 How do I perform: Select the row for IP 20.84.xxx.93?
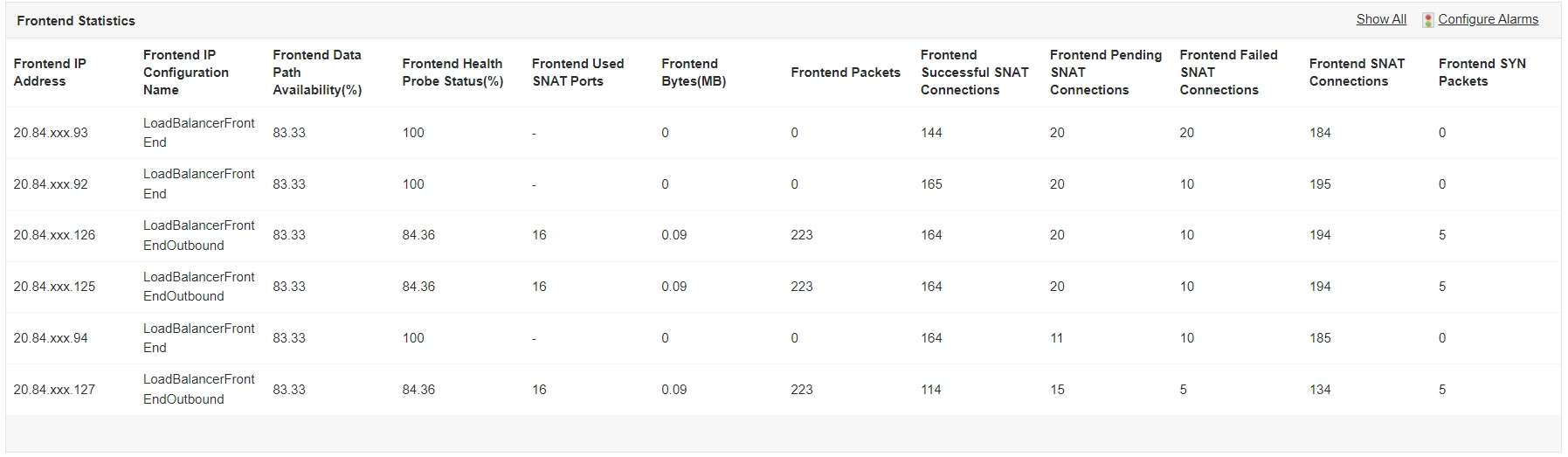pyautogui.click(x=51, y=133)
